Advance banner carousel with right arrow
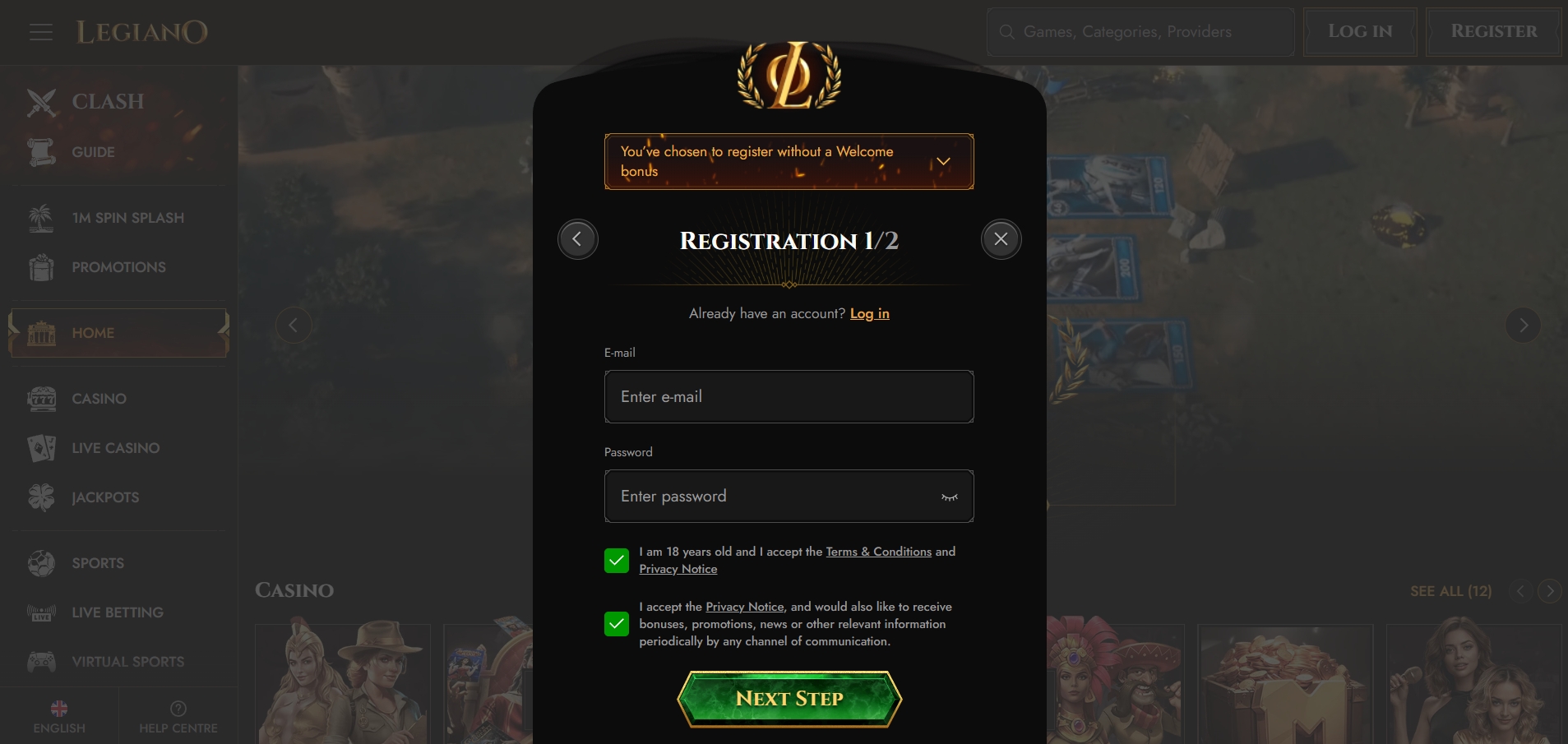 click(1523, 326)
